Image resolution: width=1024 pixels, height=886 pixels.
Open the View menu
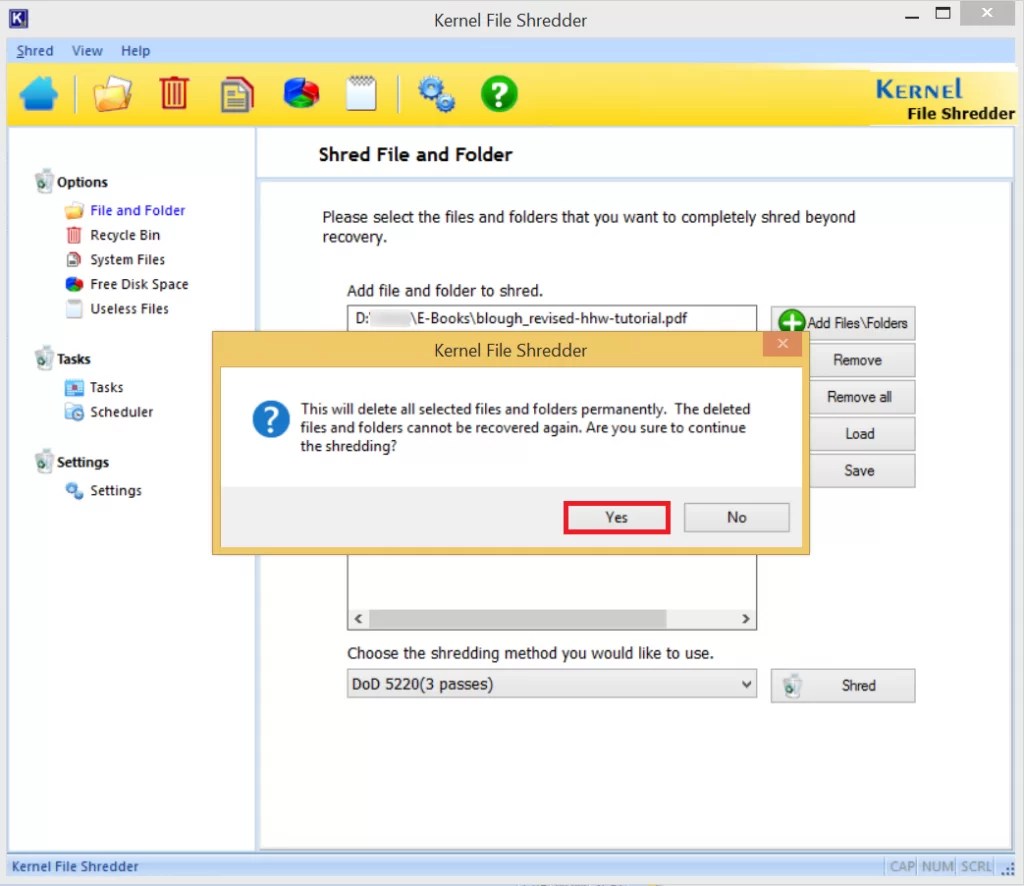coord(87,50)
